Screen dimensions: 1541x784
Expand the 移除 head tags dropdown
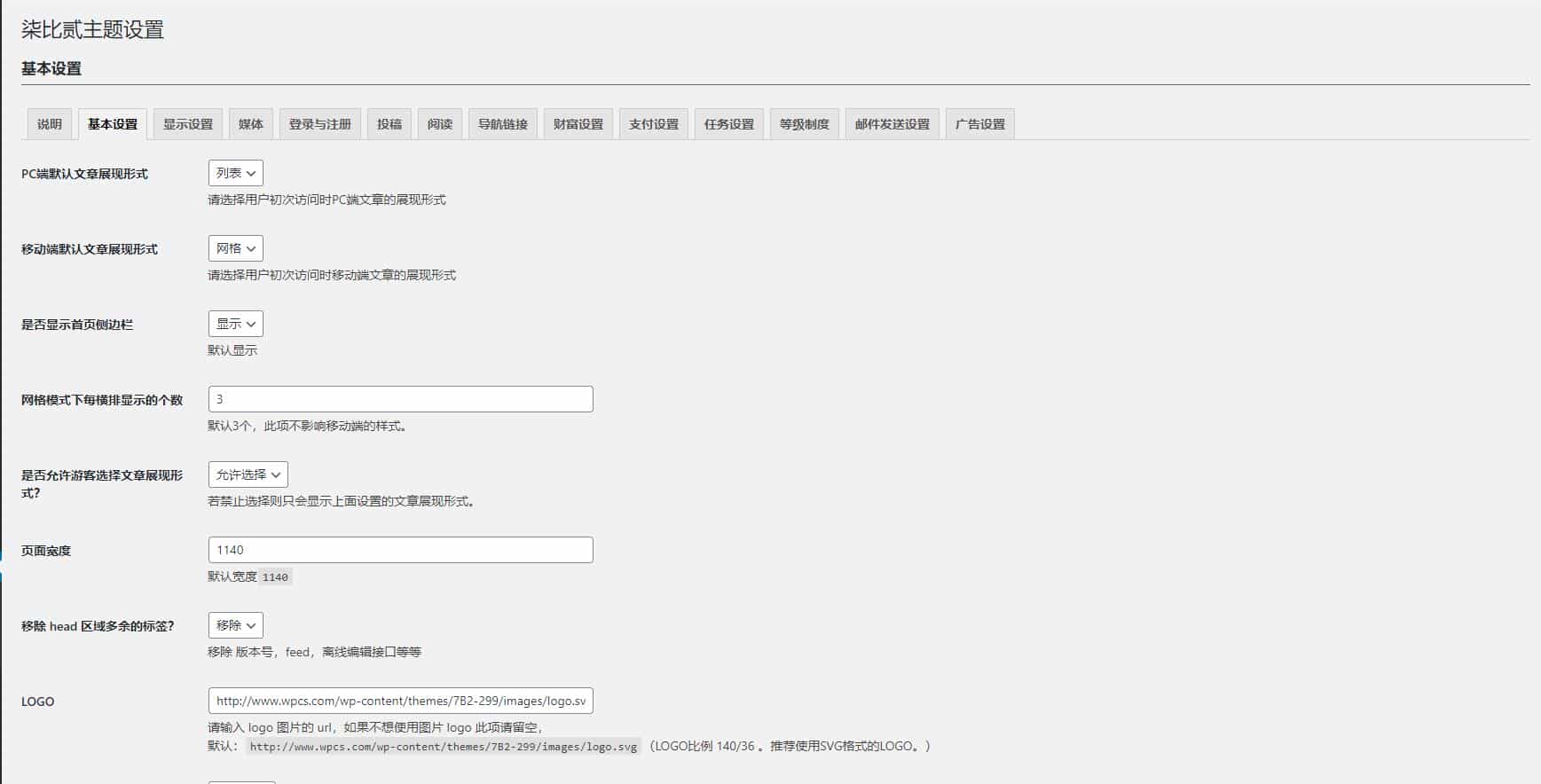pos(236,625)
